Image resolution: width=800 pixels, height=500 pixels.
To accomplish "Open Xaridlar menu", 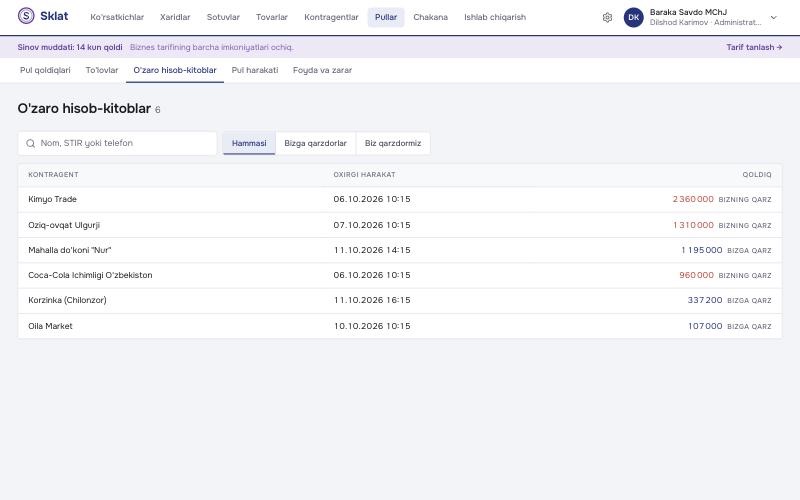I will point(175,17).
